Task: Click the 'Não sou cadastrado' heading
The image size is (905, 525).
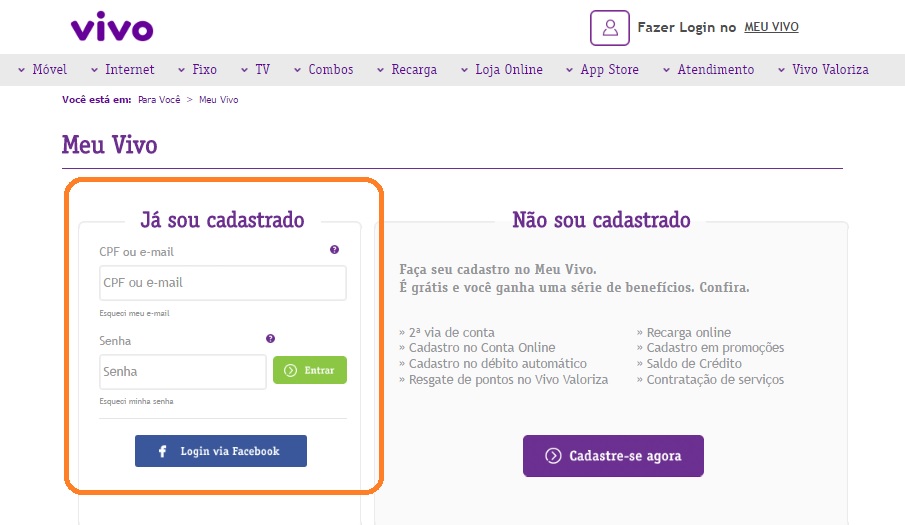Action: pos(601,220)
